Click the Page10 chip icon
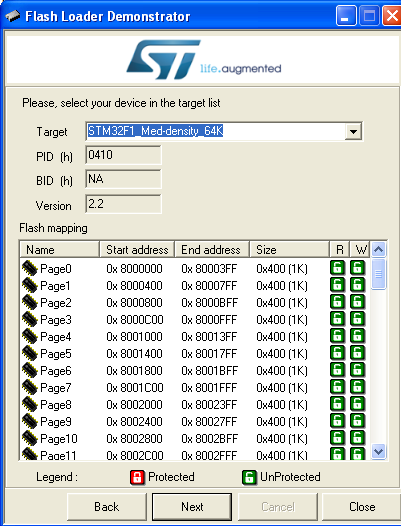This screenshot has height=526, width=401. [30, 438]
